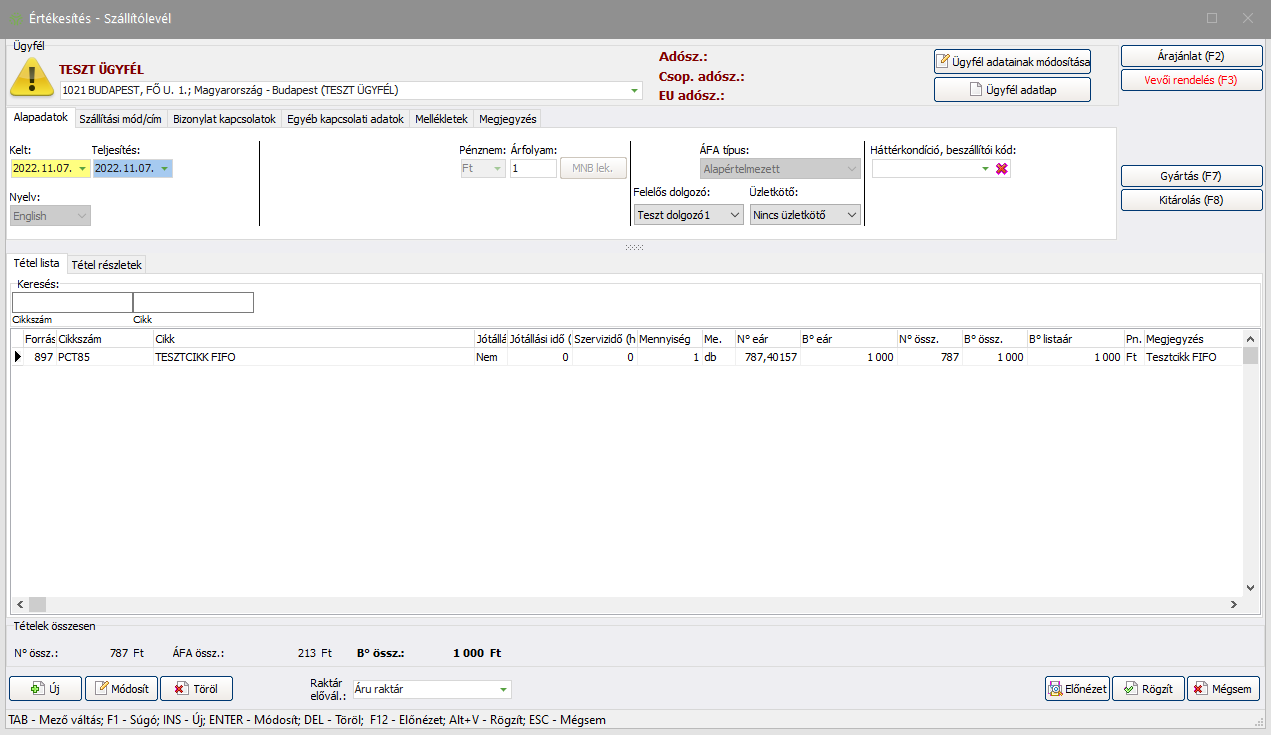Click the Új button with plus icon

coord(45,688)
